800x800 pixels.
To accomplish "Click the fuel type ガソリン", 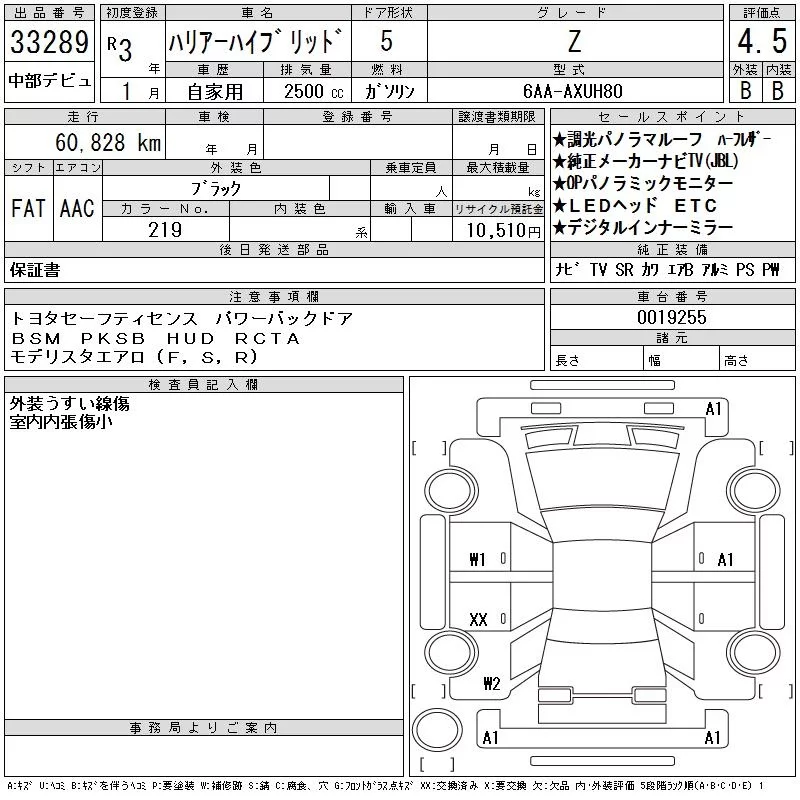I will 390,91.
